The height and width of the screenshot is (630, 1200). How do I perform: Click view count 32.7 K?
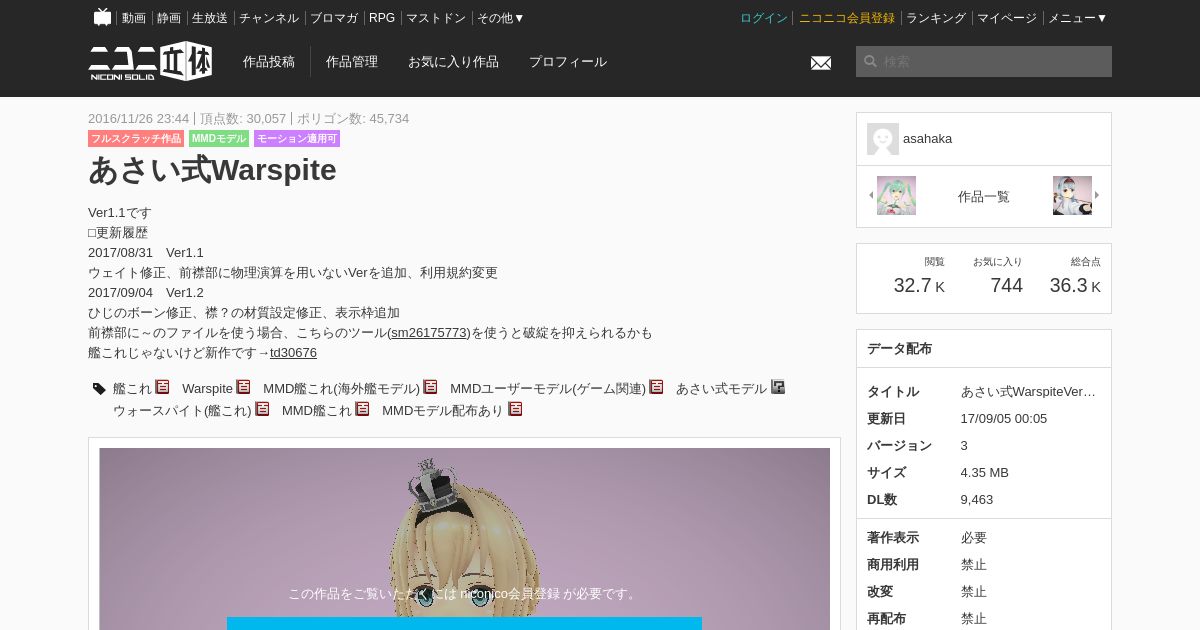point(919,286)
